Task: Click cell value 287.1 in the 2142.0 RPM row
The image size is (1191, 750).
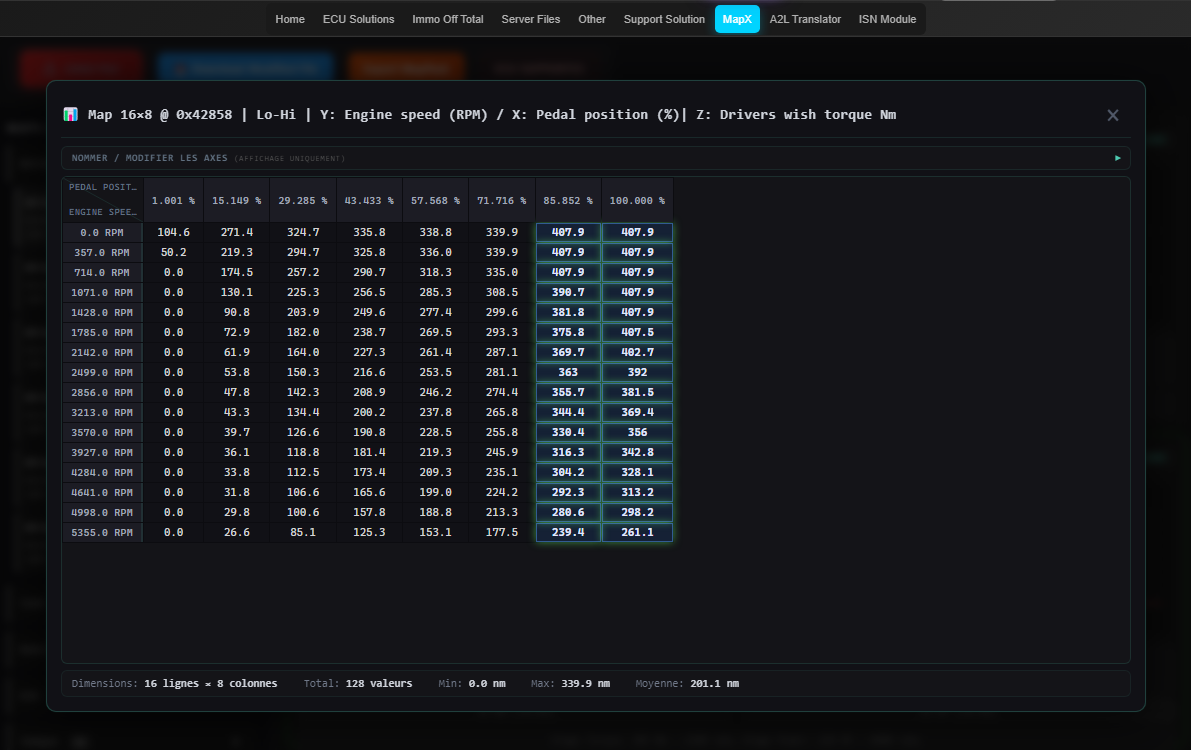Action: click(x=501, y=353)
